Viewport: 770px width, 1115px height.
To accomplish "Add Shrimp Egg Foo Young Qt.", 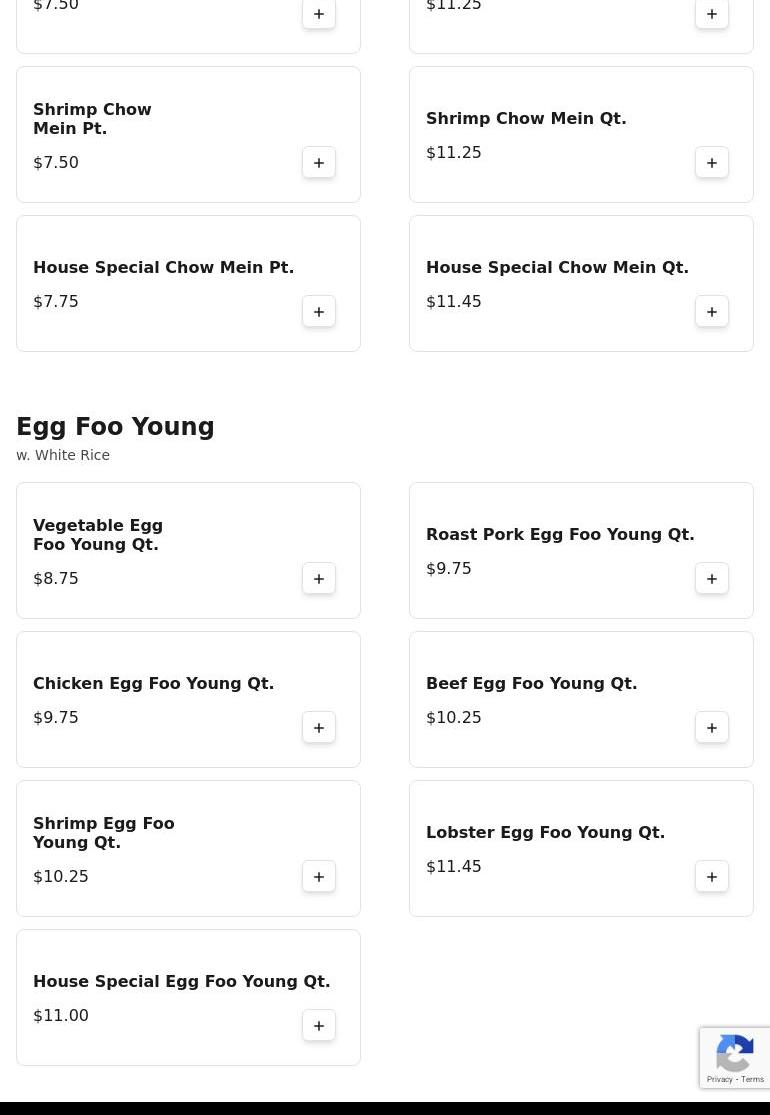I will click(319, 877).
